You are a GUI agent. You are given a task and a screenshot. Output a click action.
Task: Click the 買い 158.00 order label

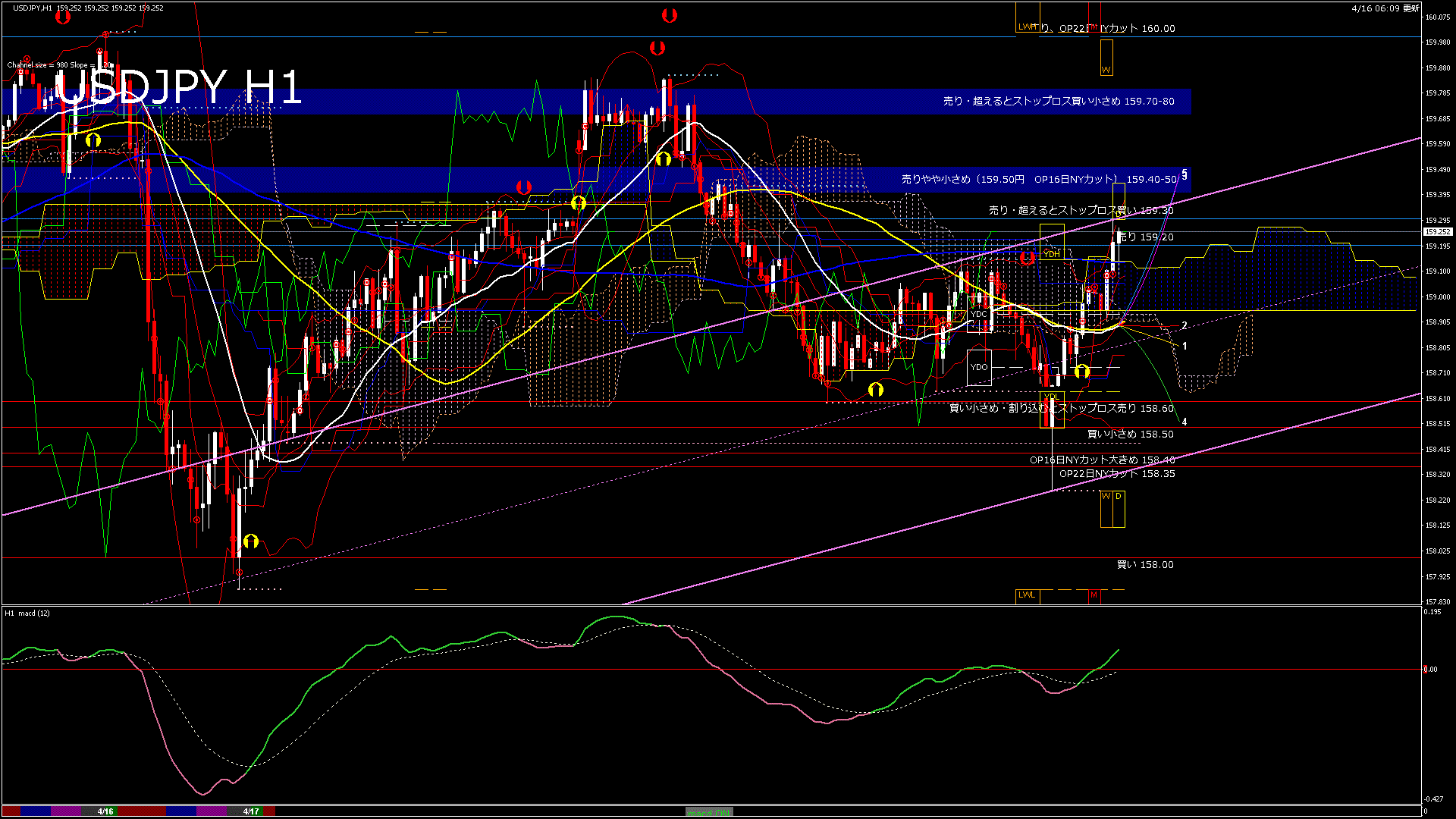(x=1145, y=565)
